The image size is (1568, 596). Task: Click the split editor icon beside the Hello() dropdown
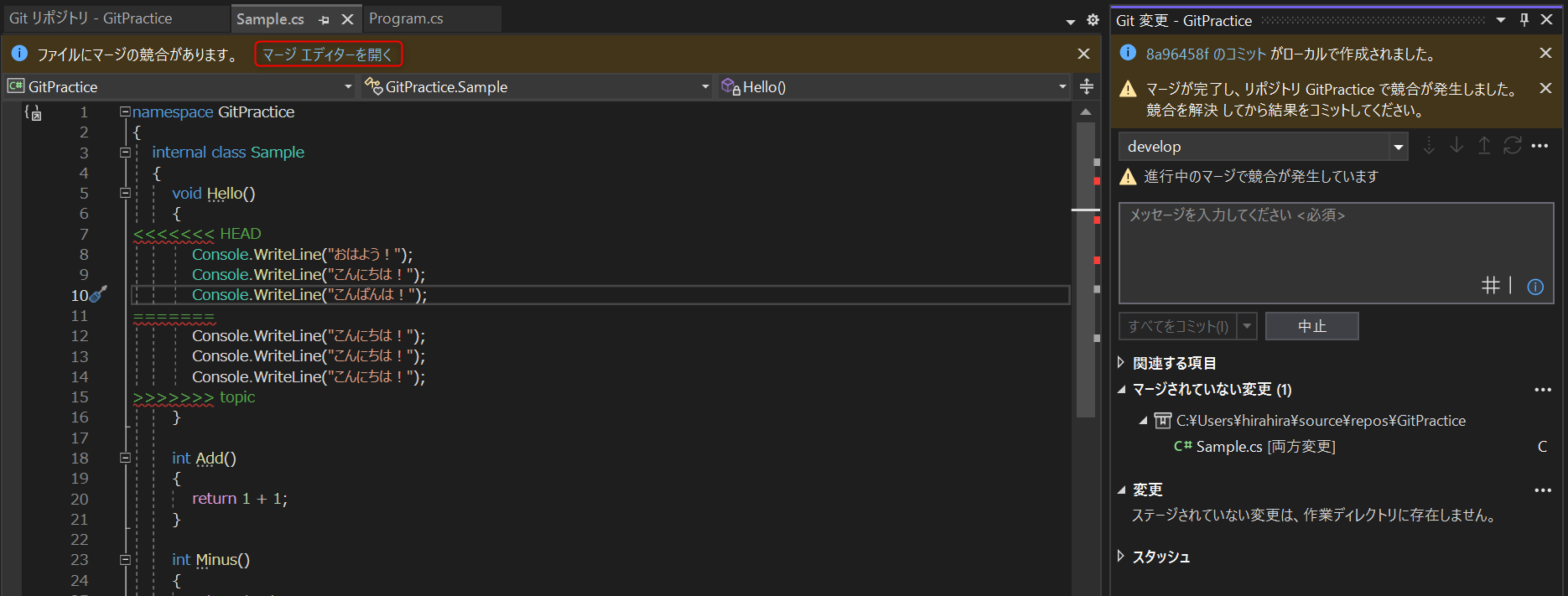1087,86
